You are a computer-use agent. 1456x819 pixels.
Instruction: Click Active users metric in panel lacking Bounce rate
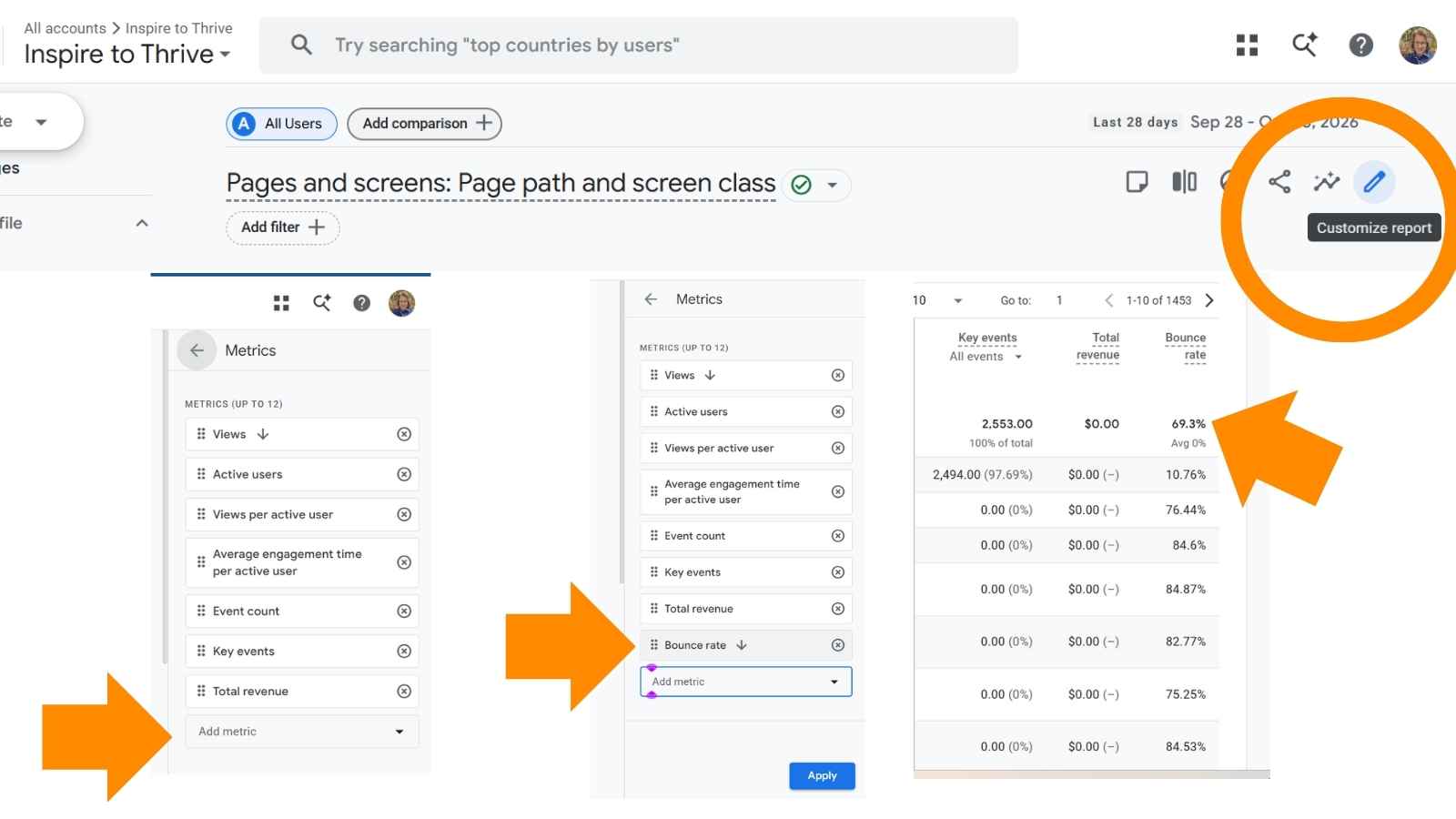click(x=302, y=474)
